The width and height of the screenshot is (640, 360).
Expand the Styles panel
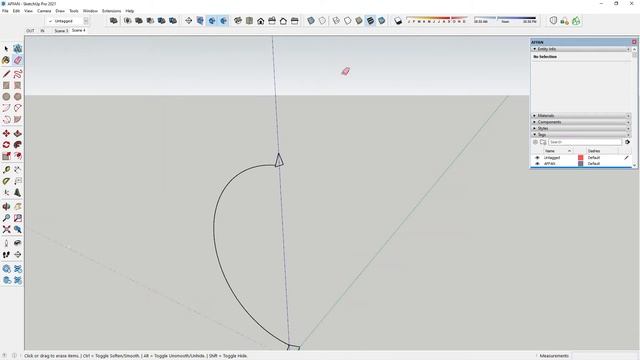coord(535,128)
